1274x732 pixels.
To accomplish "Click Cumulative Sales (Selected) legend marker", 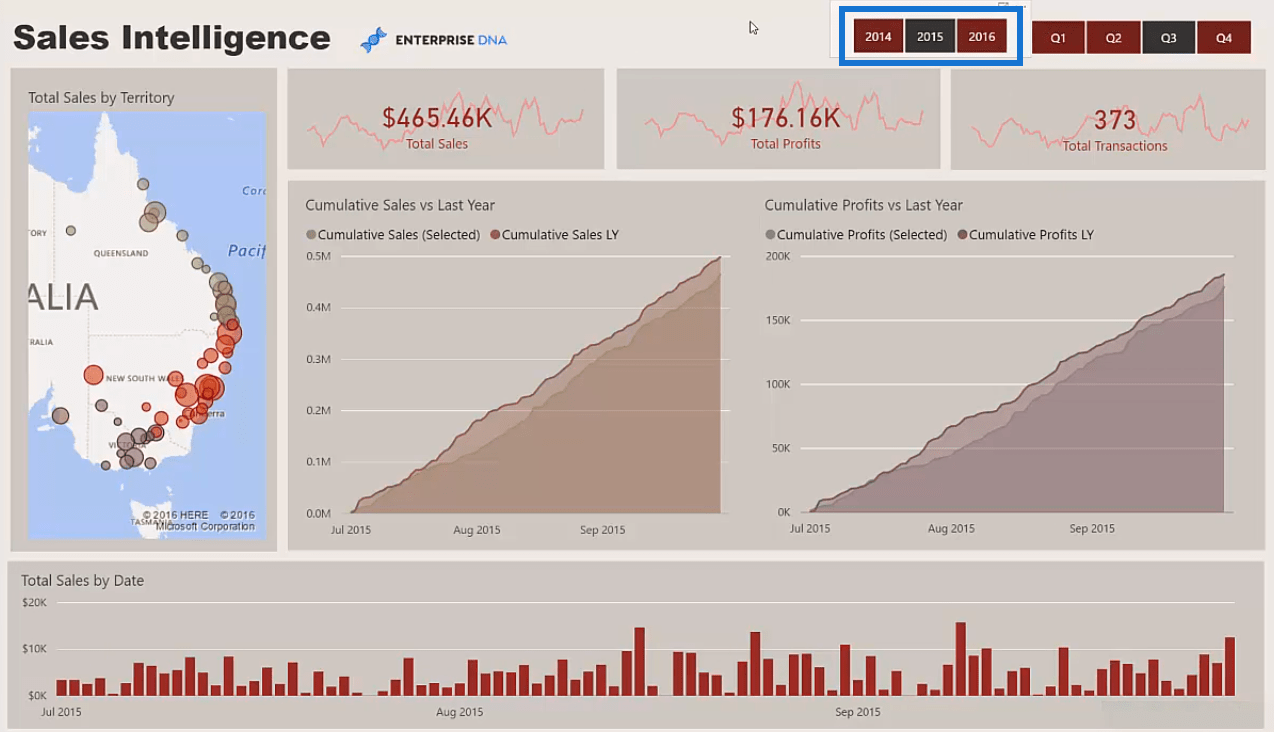I will (311, 235).
